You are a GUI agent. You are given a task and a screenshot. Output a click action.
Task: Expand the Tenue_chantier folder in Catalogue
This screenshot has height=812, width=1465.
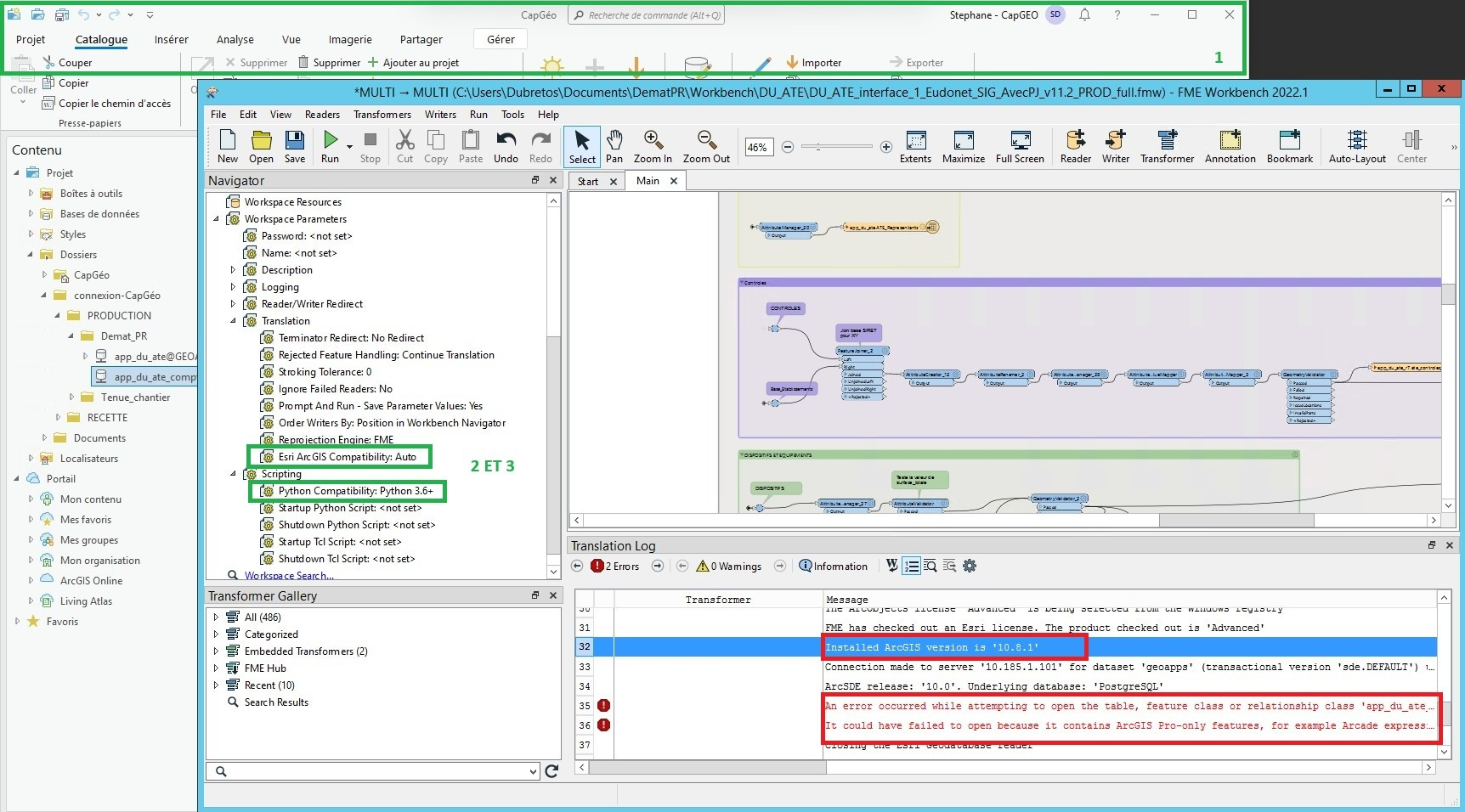pos(72,397)
